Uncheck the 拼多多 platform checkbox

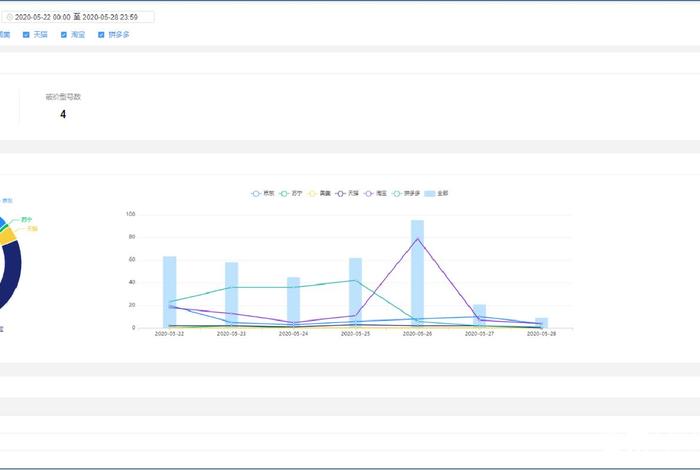click(101, 34)
